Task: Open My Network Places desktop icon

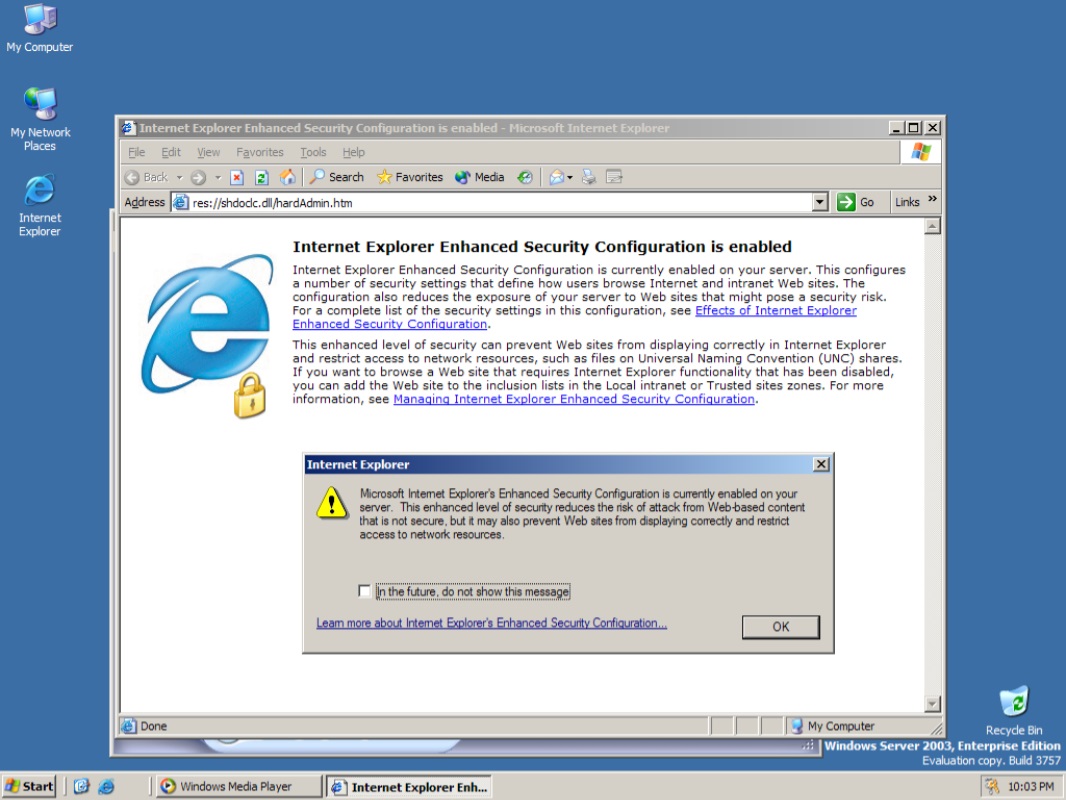Action: pos(40,119)
